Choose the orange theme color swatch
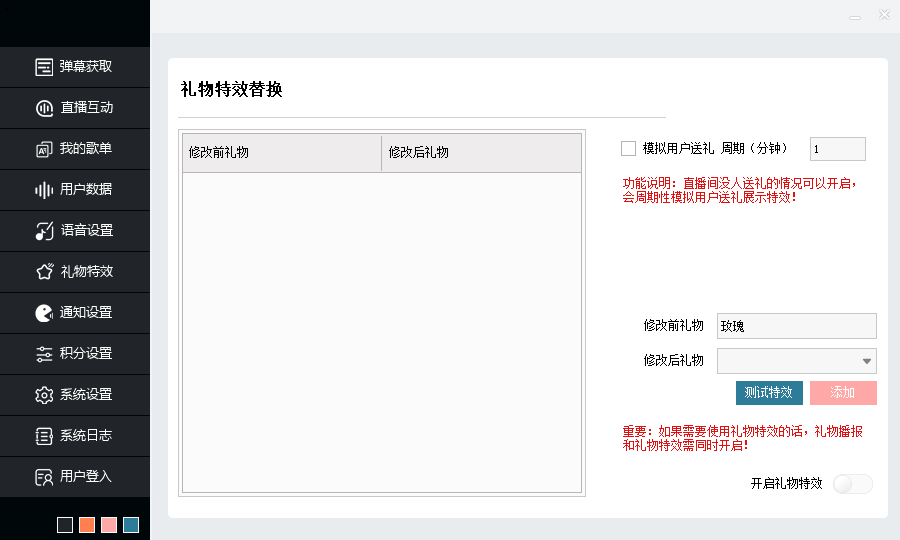 coord(87,525)
